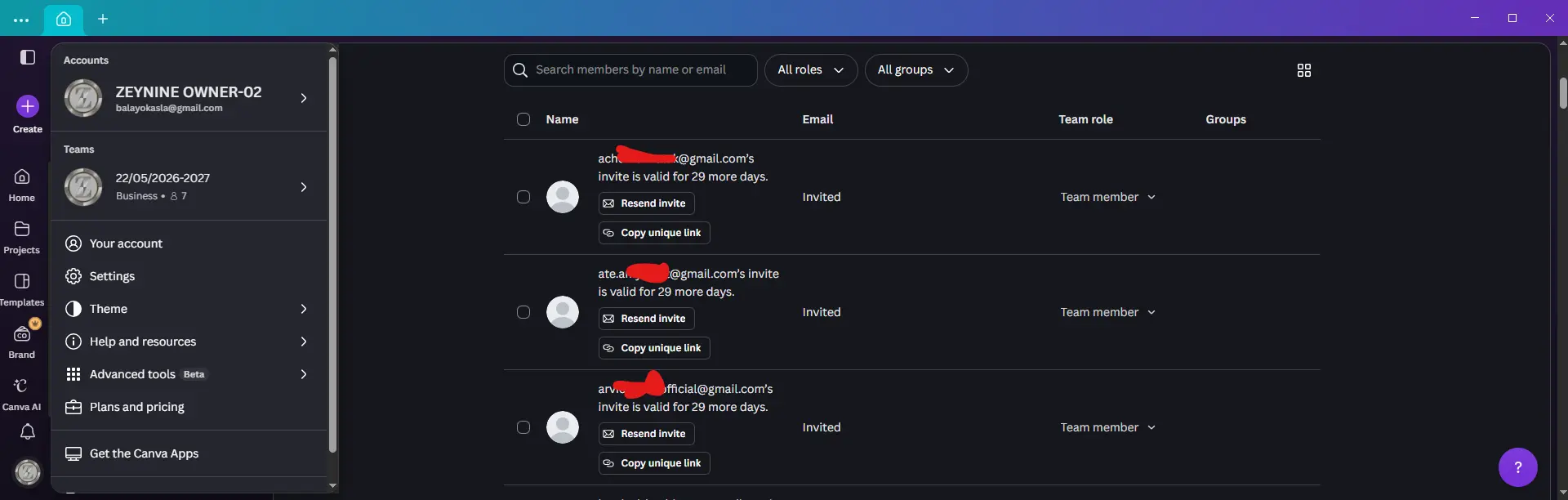Open Your account menu item
Image resolution: width=1568 pixels, height=500 pixels.
(189, 243)
